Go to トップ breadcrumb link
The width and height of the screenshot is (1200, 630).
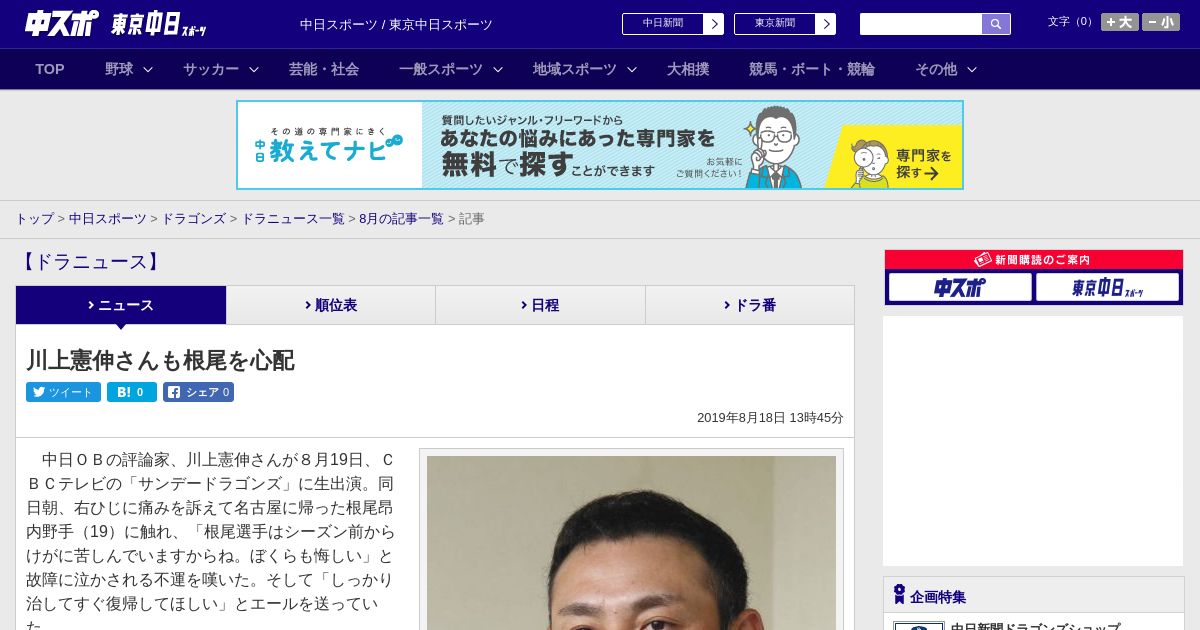click(35, 219)
